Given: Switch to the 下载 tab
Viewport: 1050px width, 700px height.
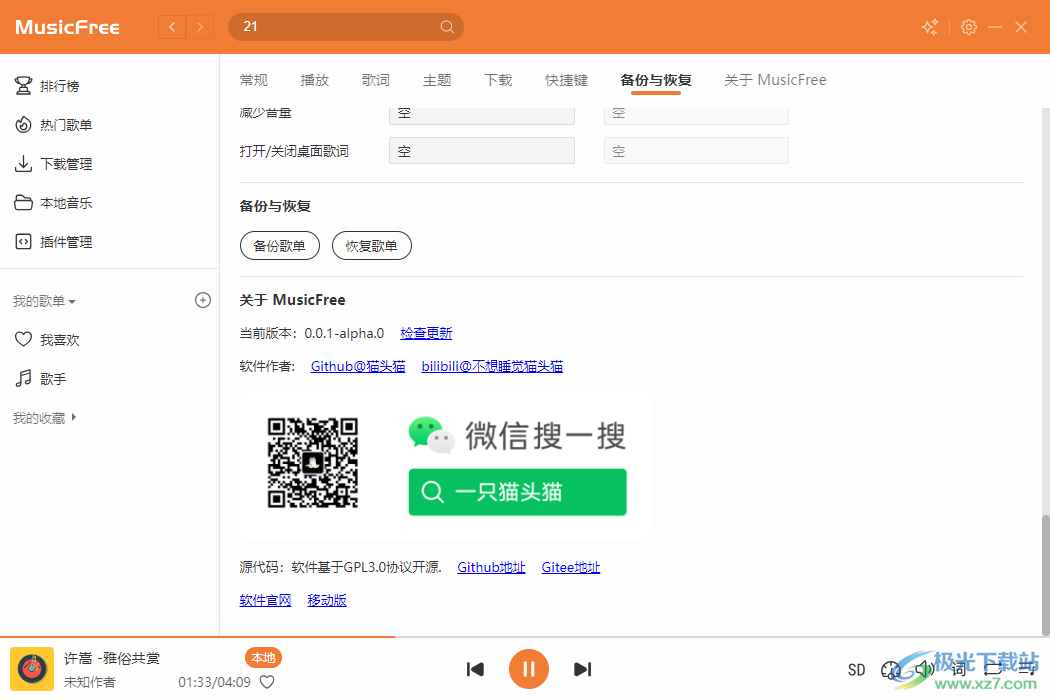Looking at the screenshot, I should (498, 80).
